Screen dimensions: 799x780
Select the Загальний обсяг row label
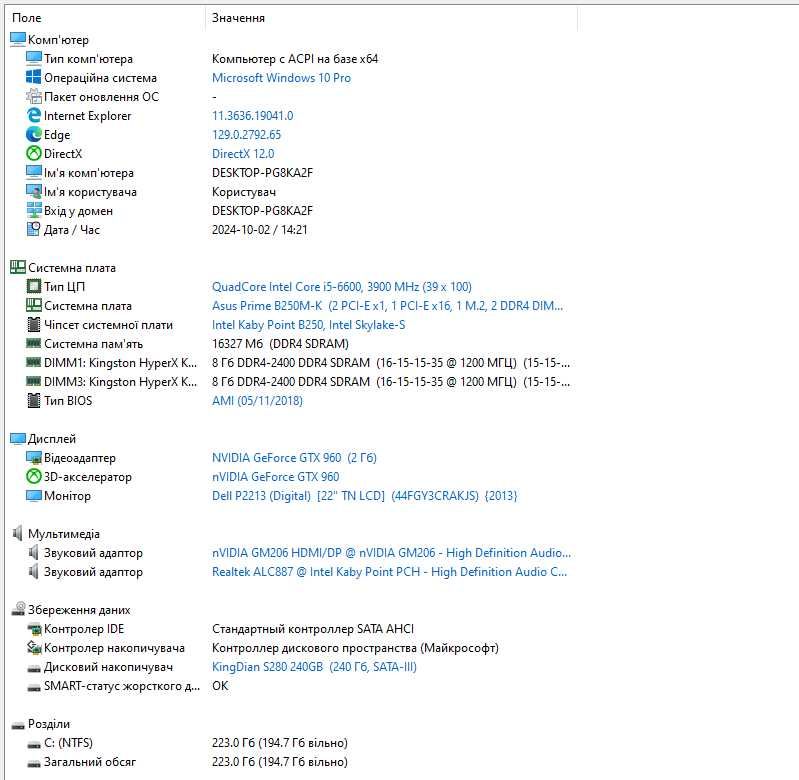(x=90, y=762)
